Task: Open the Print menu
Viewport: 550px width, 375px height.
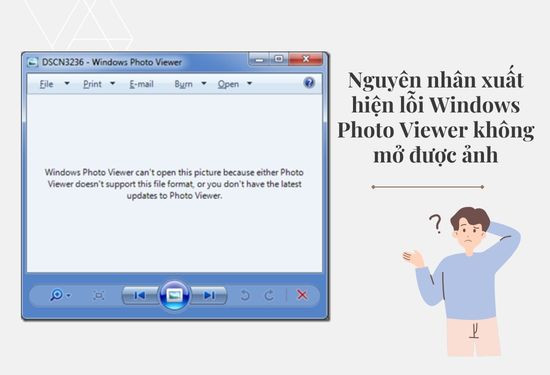Action: click(92, 84)
